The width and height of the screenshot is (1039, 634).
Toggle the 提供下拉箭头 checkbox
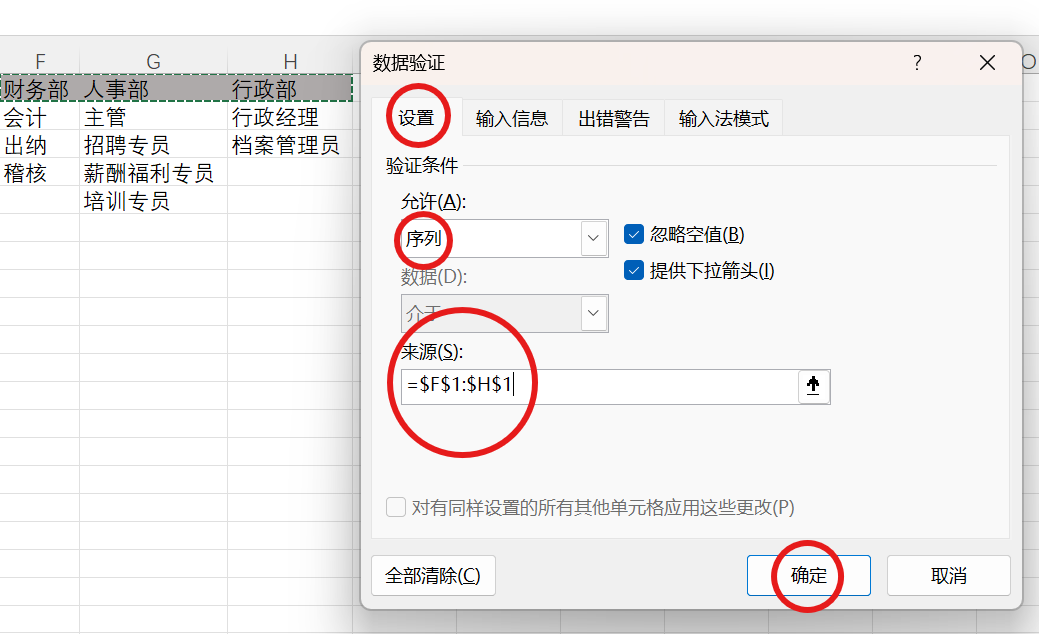tap(634, 270)
